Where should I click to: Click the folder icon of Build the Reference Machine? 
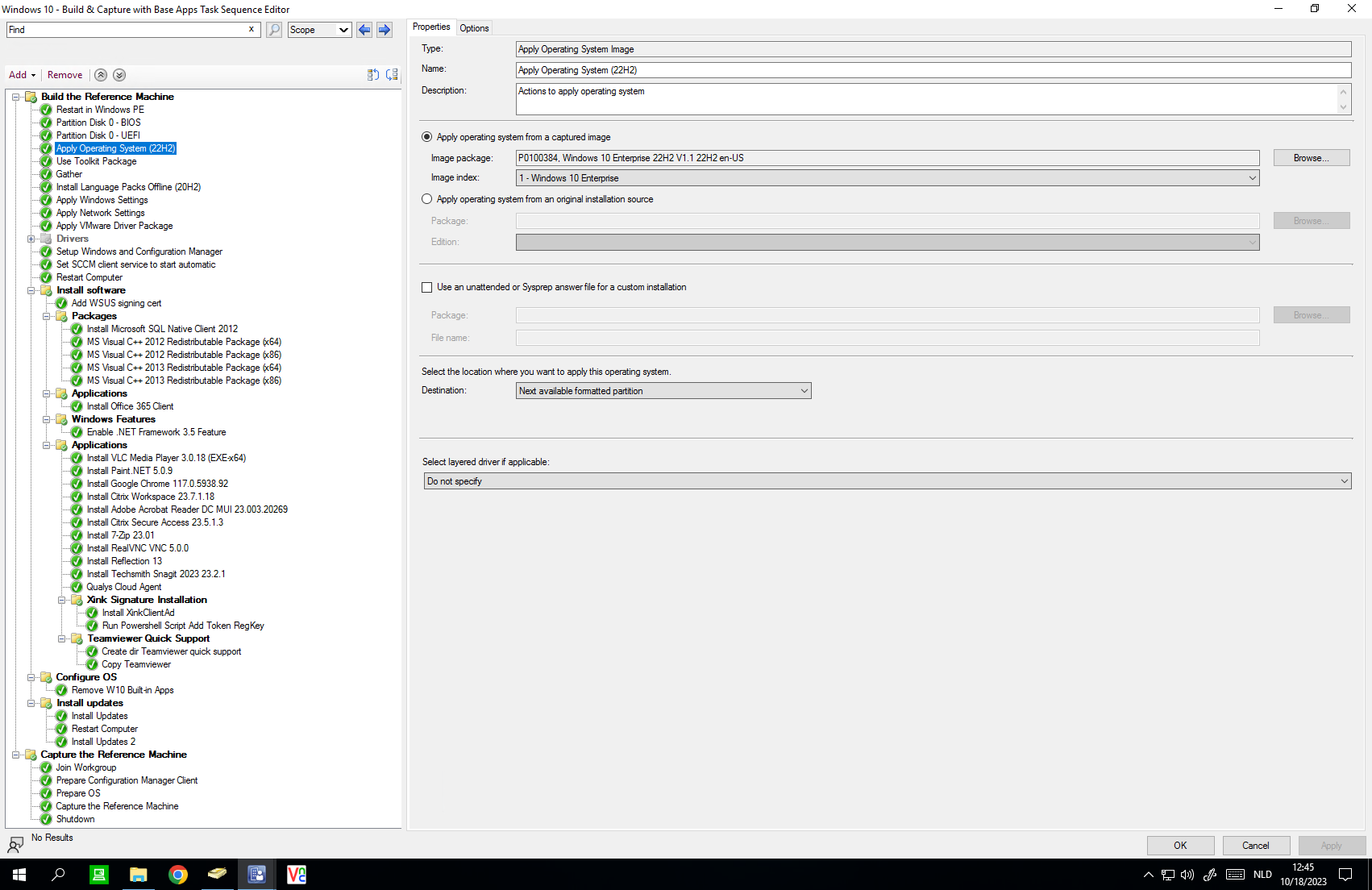click(x=31, y=97)
